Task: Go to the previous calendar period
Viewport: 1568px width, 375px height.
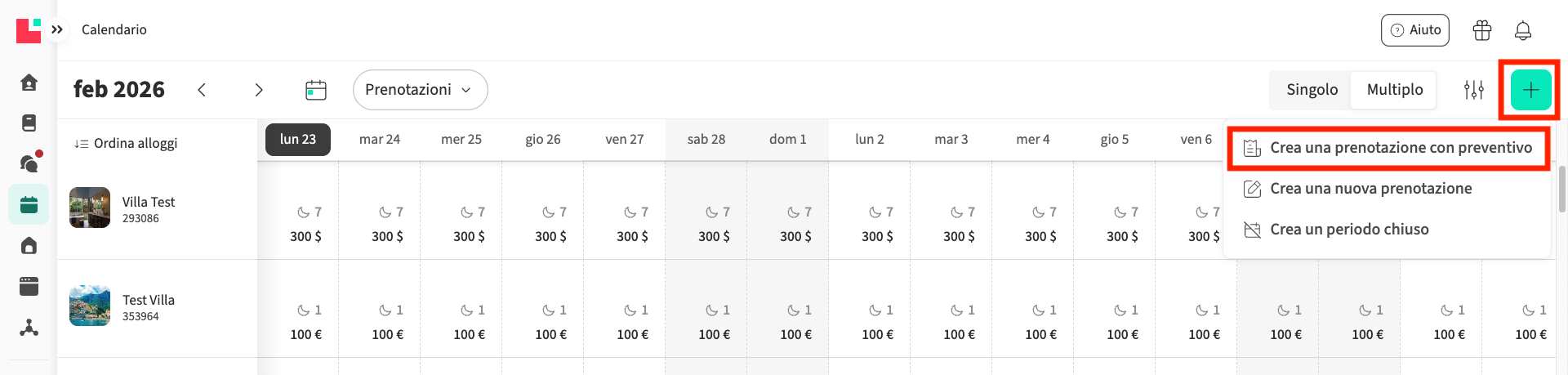Action: point(202,90)
